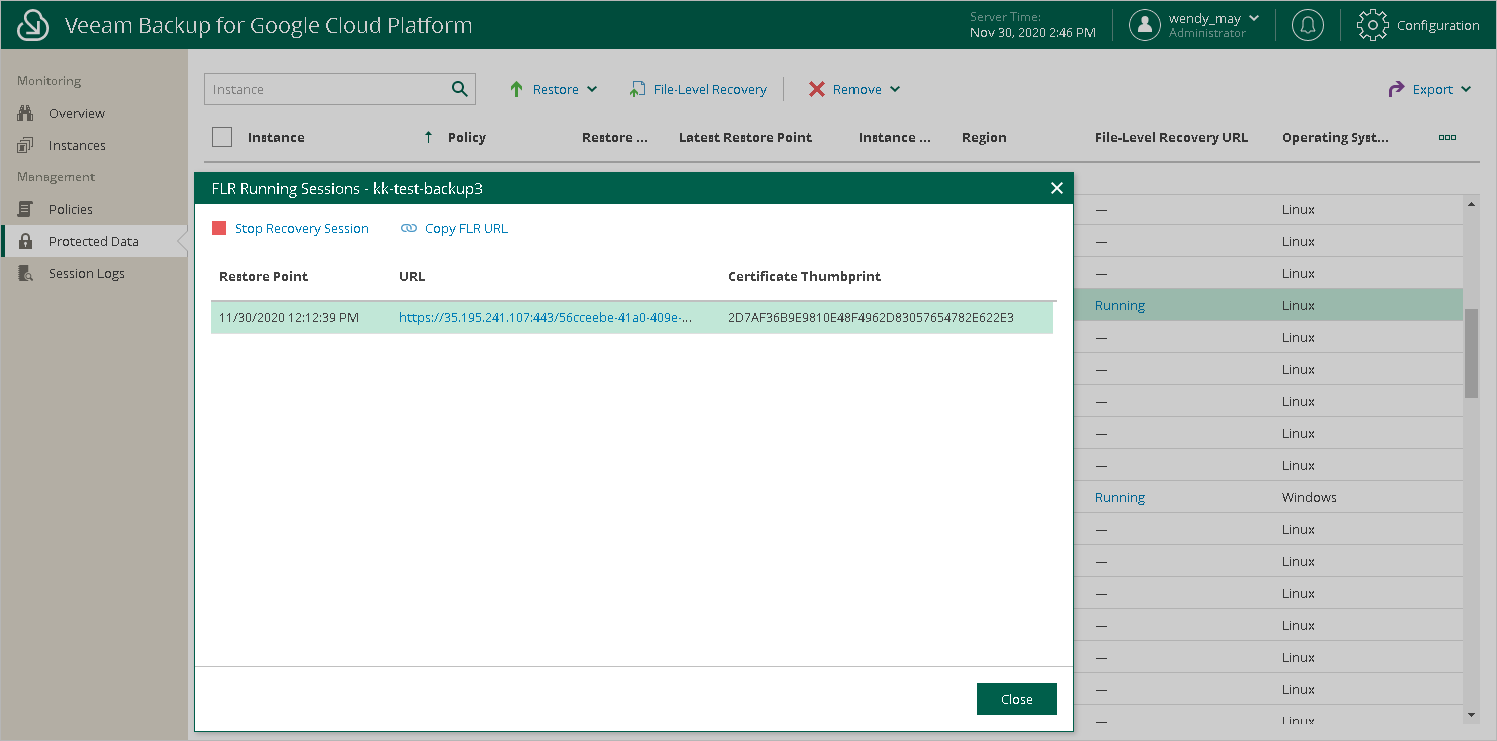Click the URL column header in the dialog

point(412,276)
